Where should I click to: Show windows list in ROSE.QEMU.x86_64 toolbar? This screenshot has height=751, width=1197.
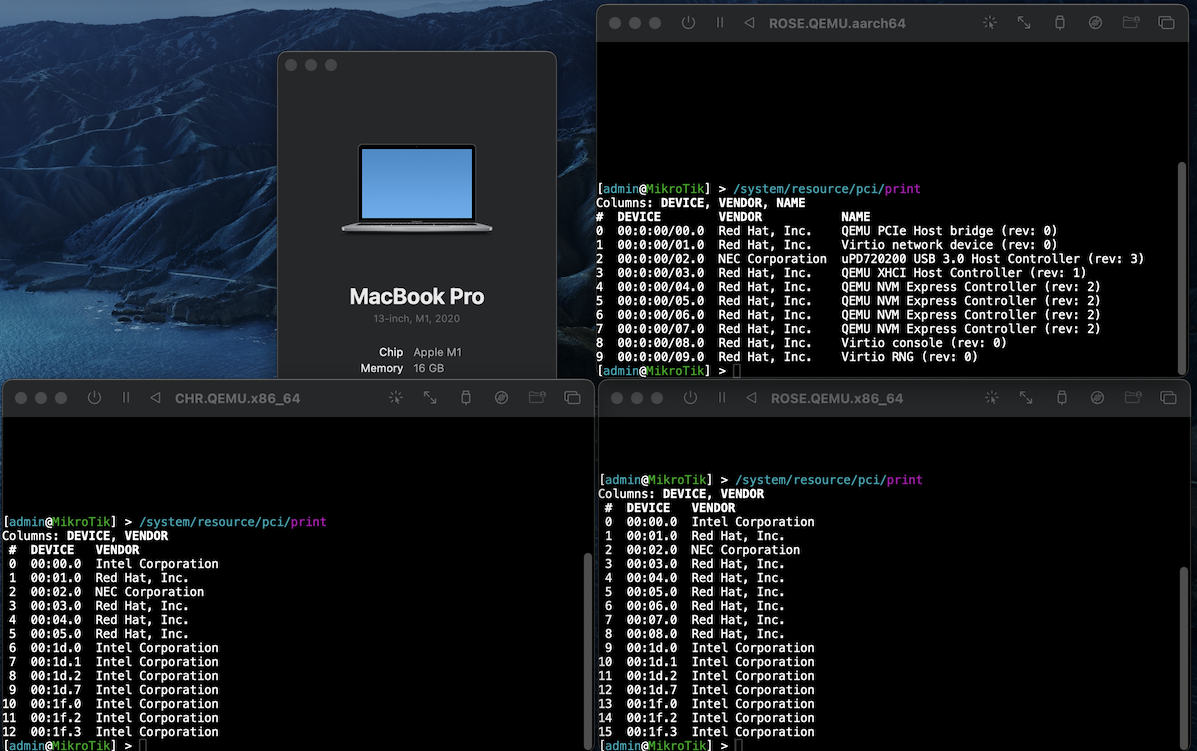click(1168, 398)
